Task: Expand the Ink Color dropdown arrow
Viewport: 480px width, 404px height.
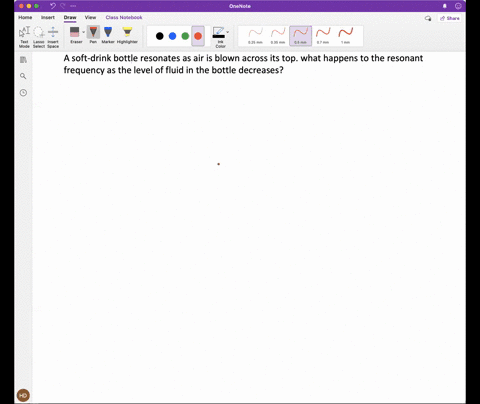Action: point(228,32)
